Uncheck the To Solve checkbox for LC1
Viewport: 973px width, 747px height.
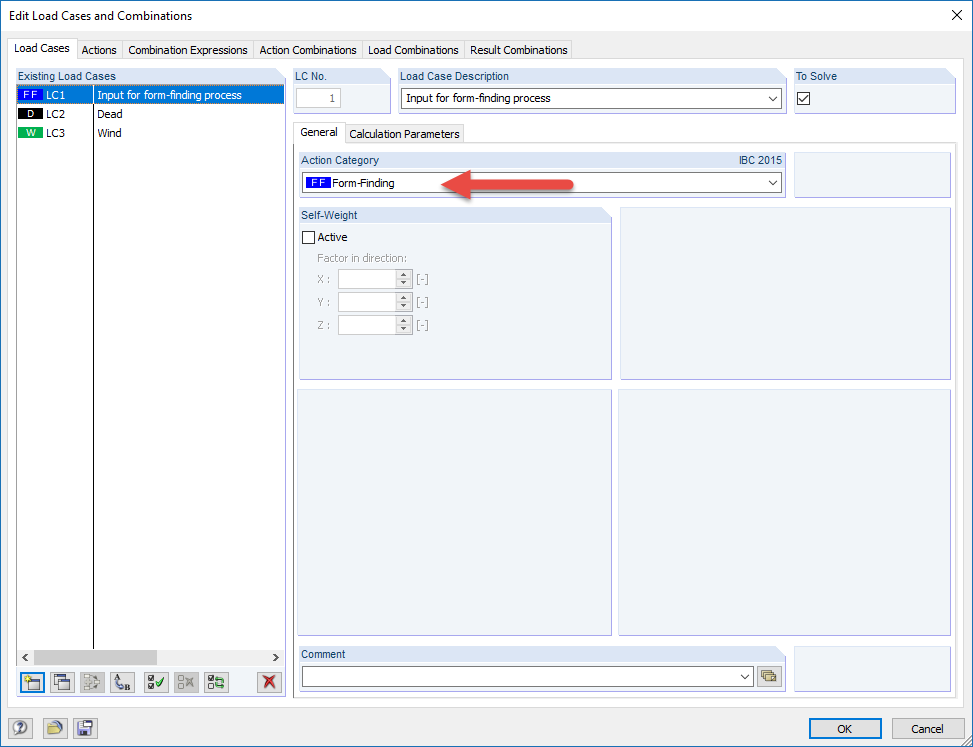(x=803, y=98)
